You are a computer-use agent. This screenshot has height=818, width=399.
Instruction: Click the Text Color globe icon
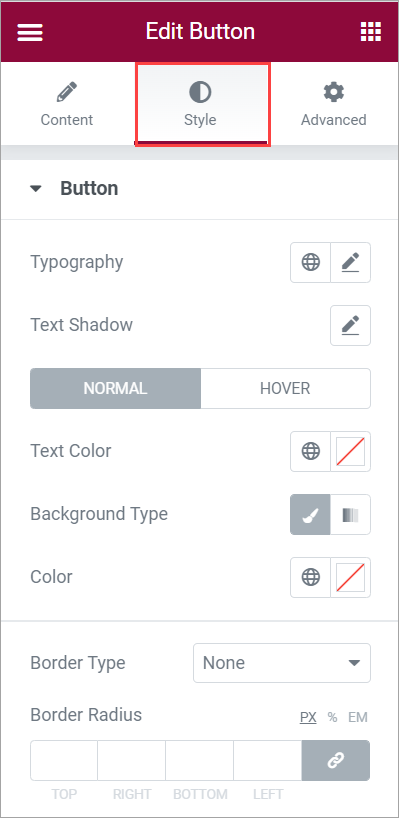point(310,451)
